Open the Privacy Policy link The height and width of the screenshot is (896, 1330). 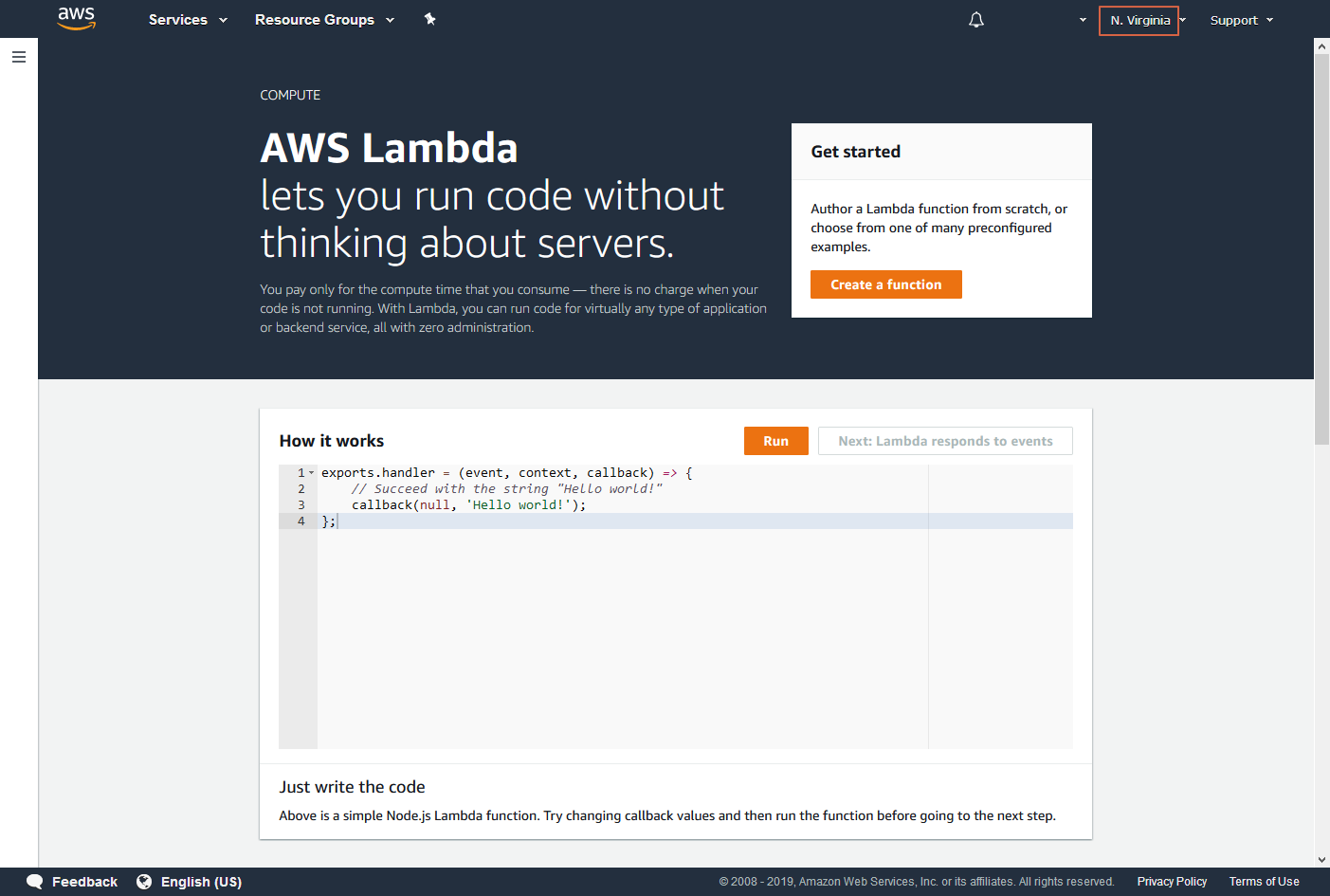pyautogui.click(x=1172, y=882)
